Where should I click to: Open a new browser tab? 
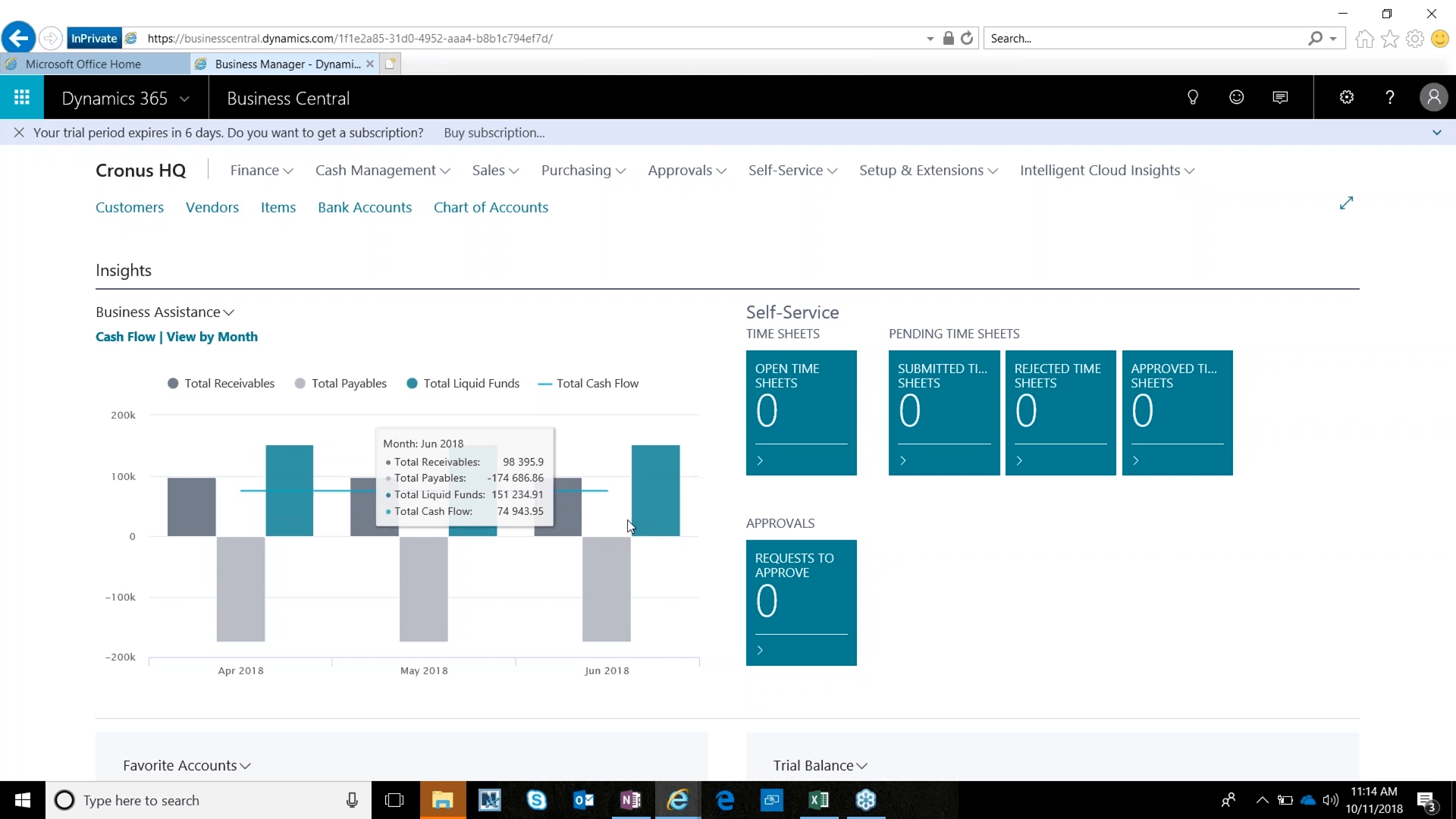click(x=390, y=64)
